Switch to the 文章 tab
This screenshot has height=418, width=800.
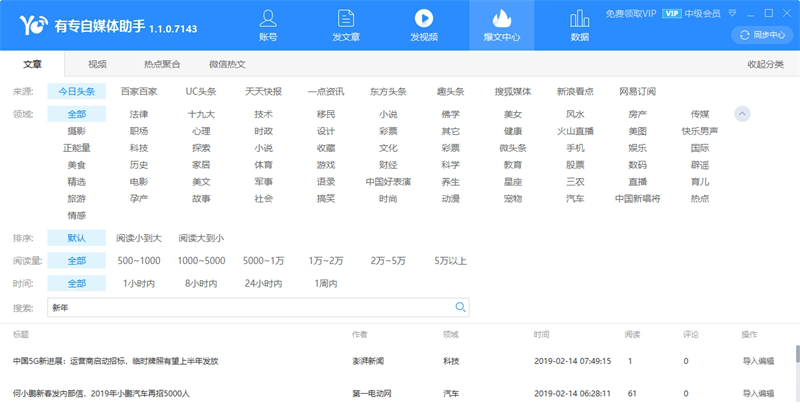click(x=32, y=64)
